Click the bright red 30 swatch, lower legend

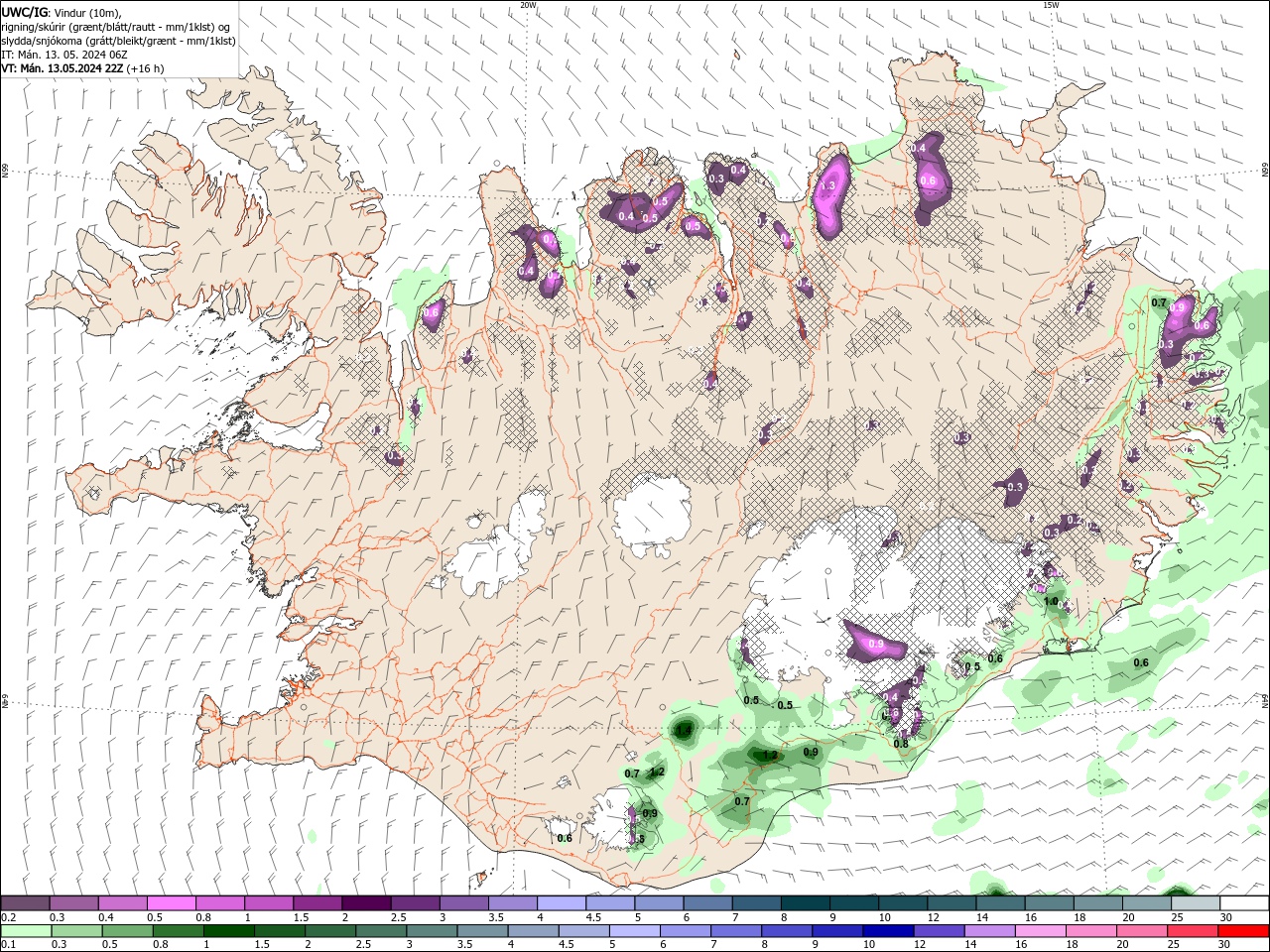[1244, 931]
